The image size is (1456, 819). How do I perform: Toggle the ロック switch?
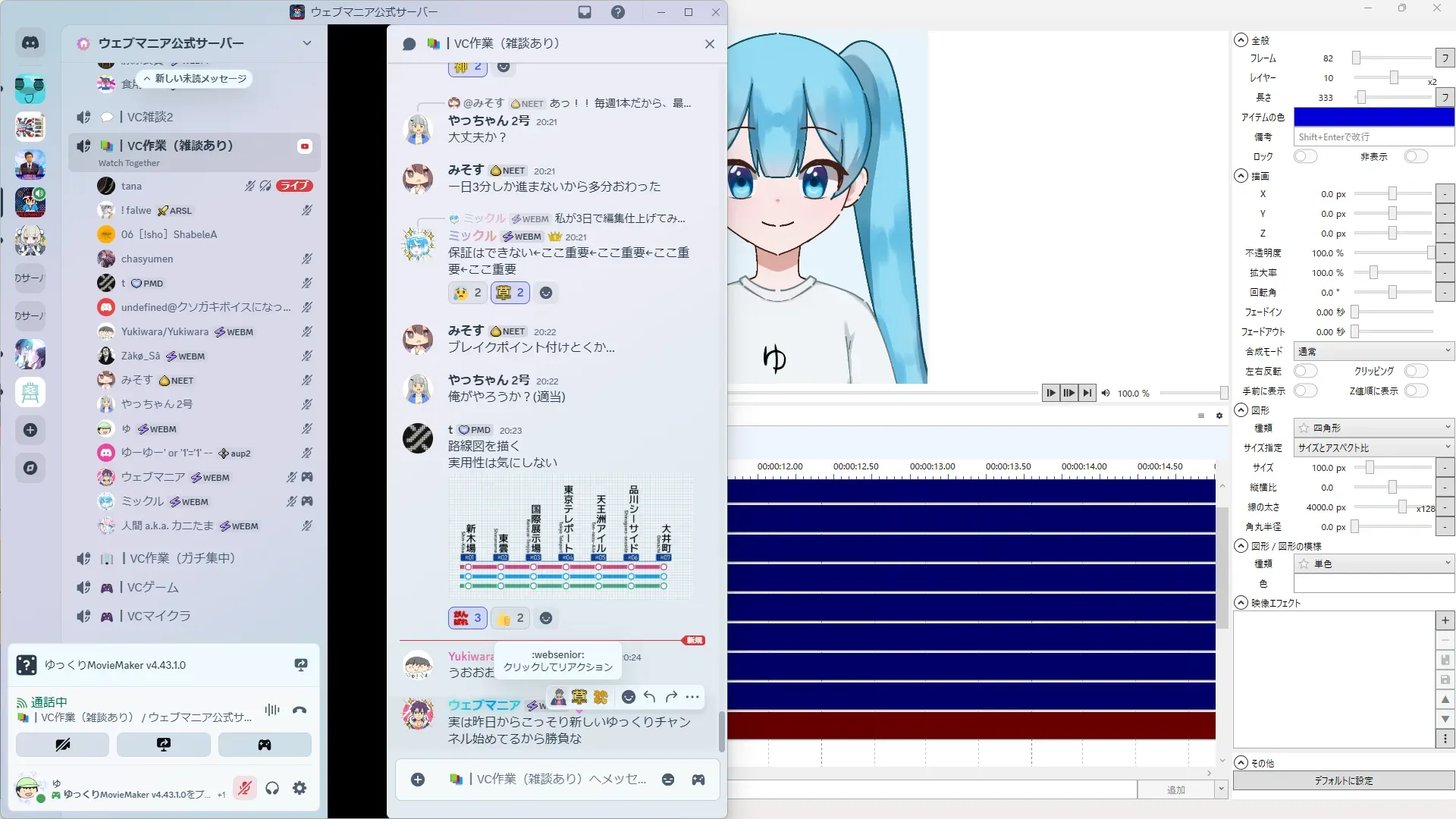1305,156
